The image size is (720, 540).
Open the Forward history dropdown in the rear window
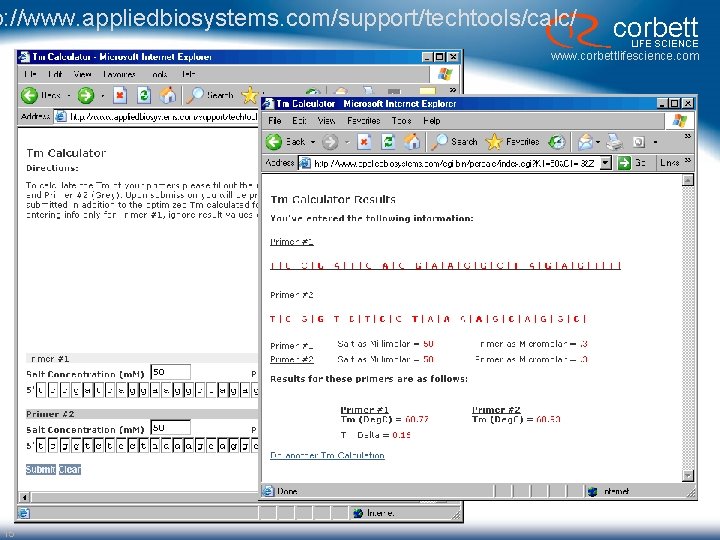[x=102, y=96]
